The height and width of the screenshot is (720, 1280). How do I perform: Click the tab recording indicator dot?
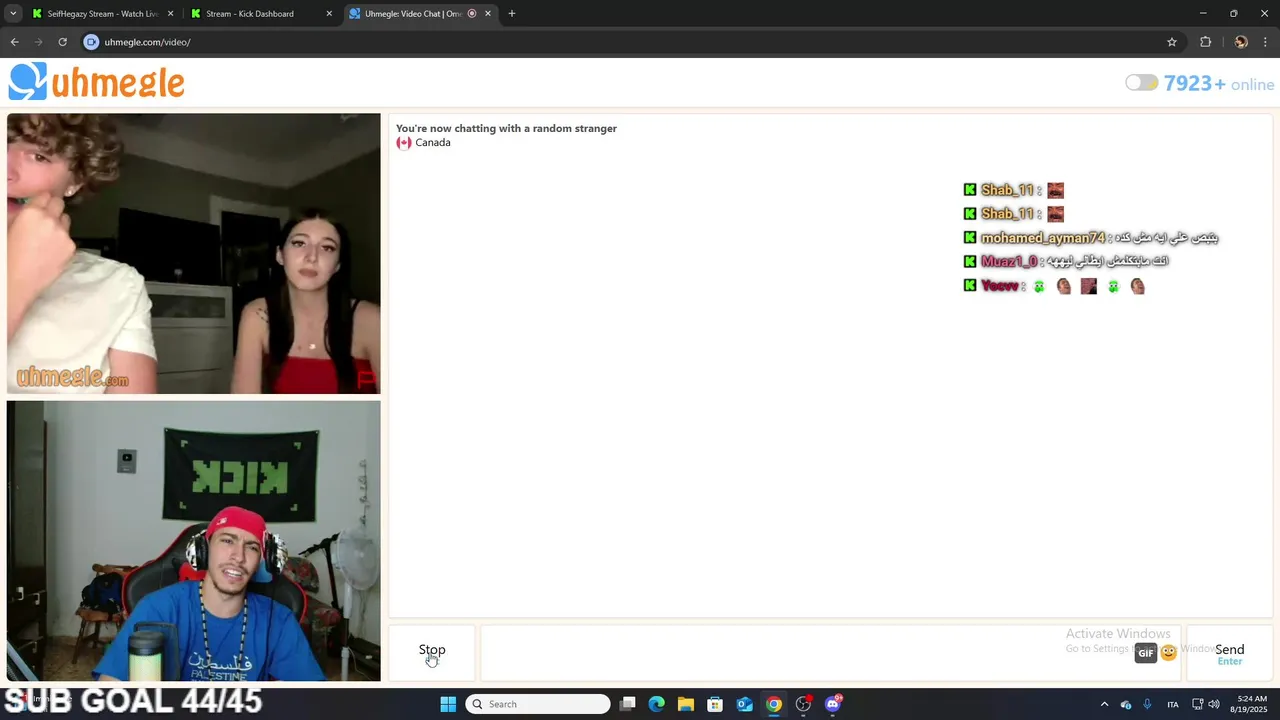[x=472, y=14]
